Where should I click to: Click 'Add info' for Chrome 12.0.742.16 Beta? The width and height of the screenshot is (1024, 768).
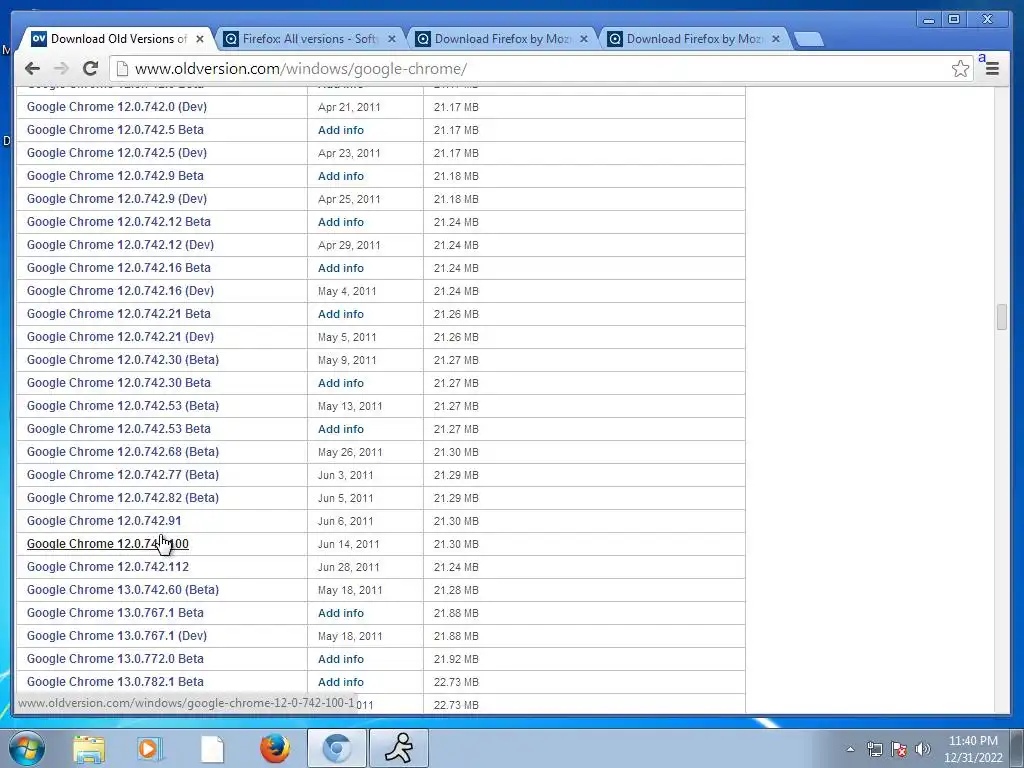(341, 268)
